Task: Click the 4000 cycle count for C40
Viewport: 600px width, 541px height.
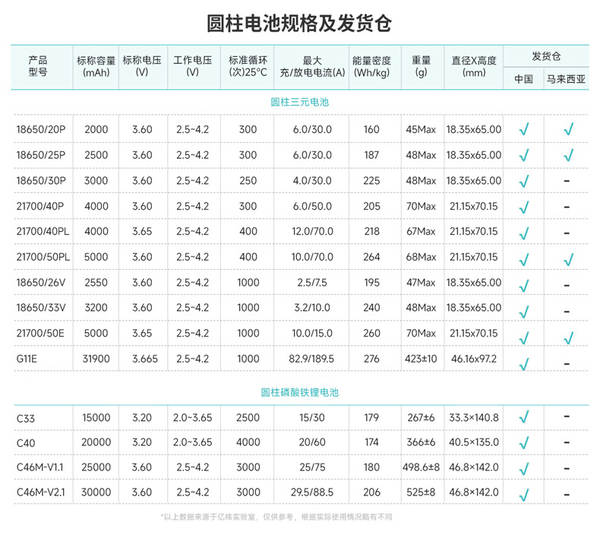Action: click(248, 442)
